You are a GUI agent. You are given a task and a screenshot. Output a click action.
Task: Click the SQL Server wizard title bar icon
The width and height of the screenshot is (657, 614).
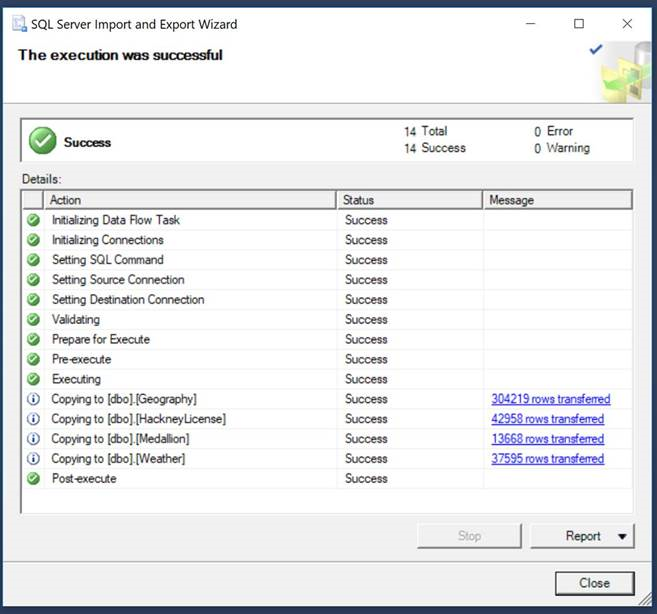[18, 24]
